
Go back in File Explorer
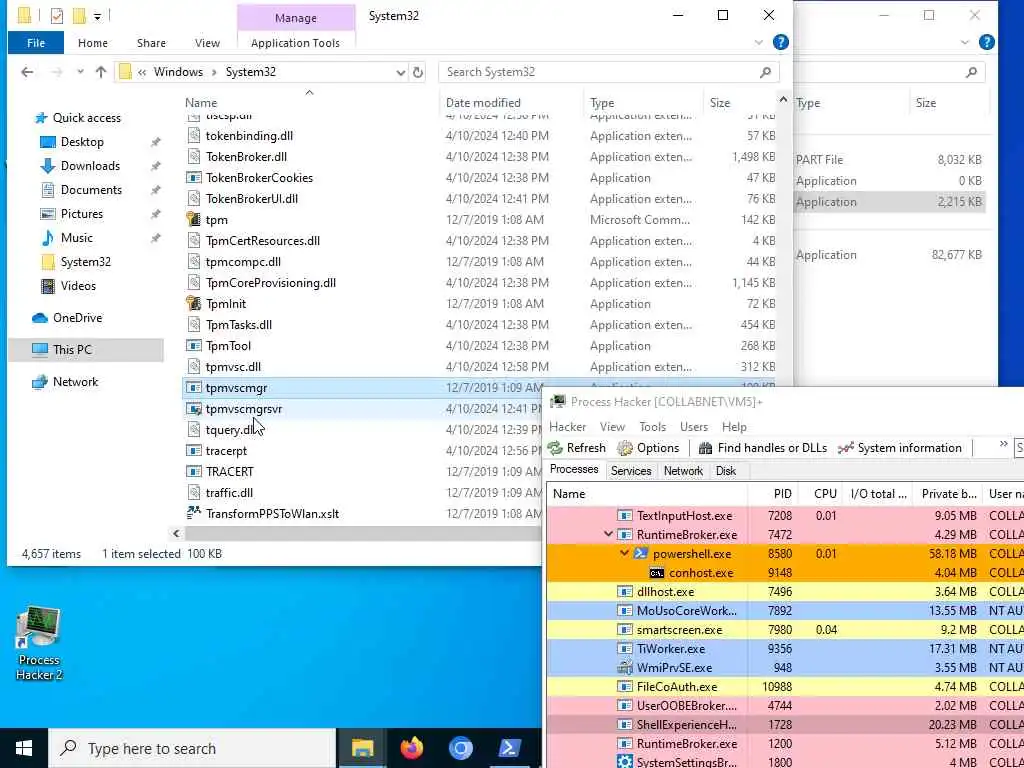(27, 72)
